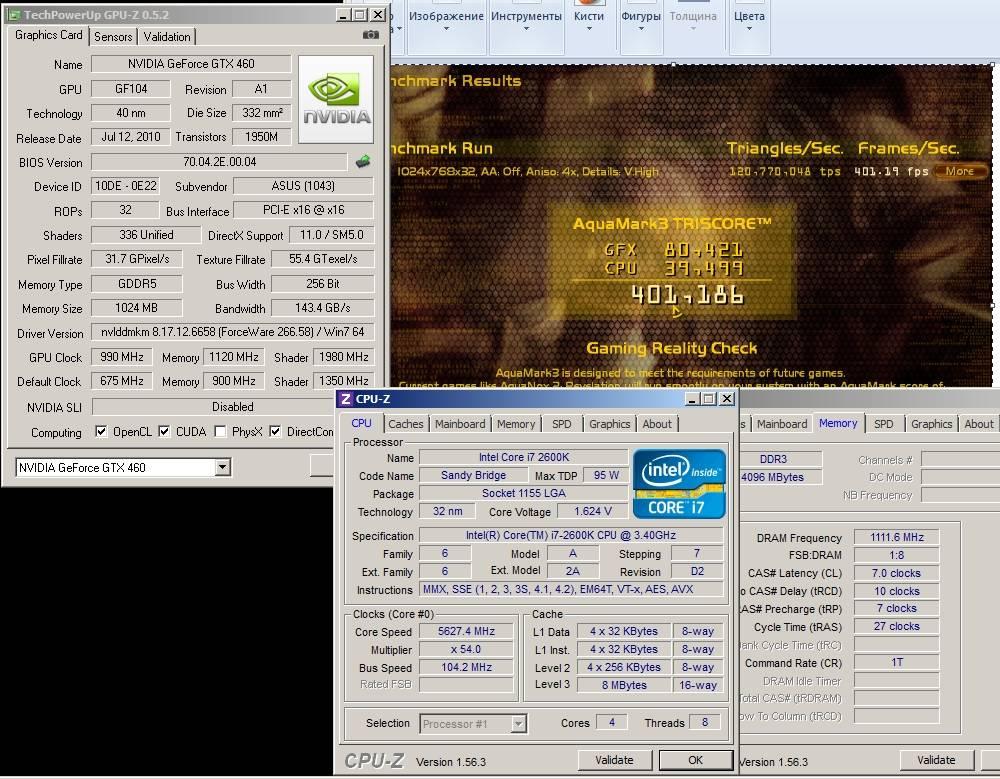Click the Command Rate value 1T
The height and width of the screenshot is (779, 1000).
coord(897,662)
